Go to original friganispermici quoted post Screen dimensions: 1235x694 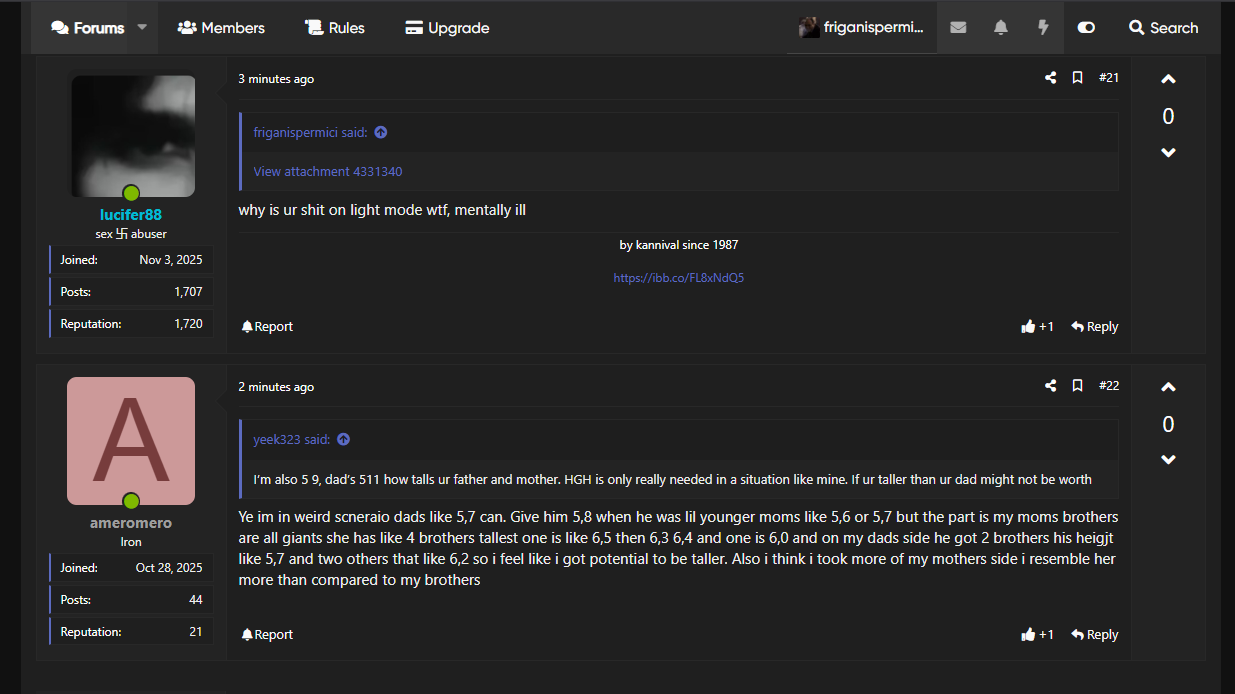(x=381, y=133)
